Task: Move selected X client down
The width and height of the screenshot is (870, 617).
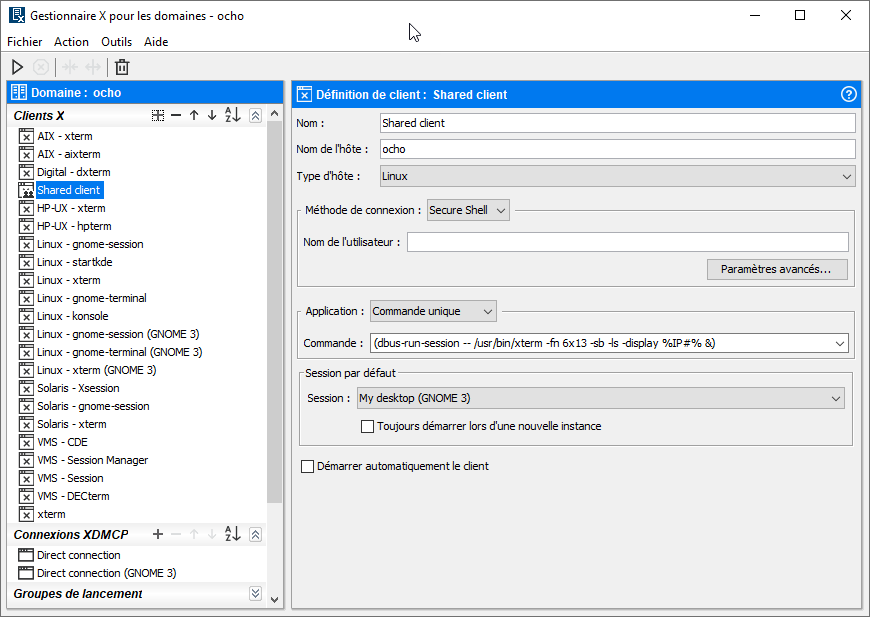Action: pyautogui.click(x=212, y=116)
